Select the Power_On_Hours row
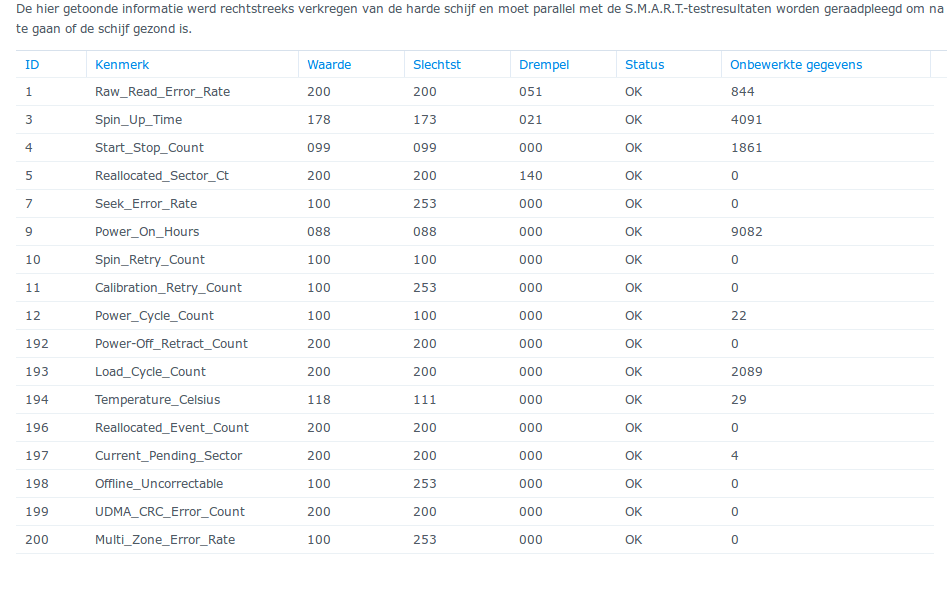The height and width of the screenshot is (611, 952). click(147, 232)
